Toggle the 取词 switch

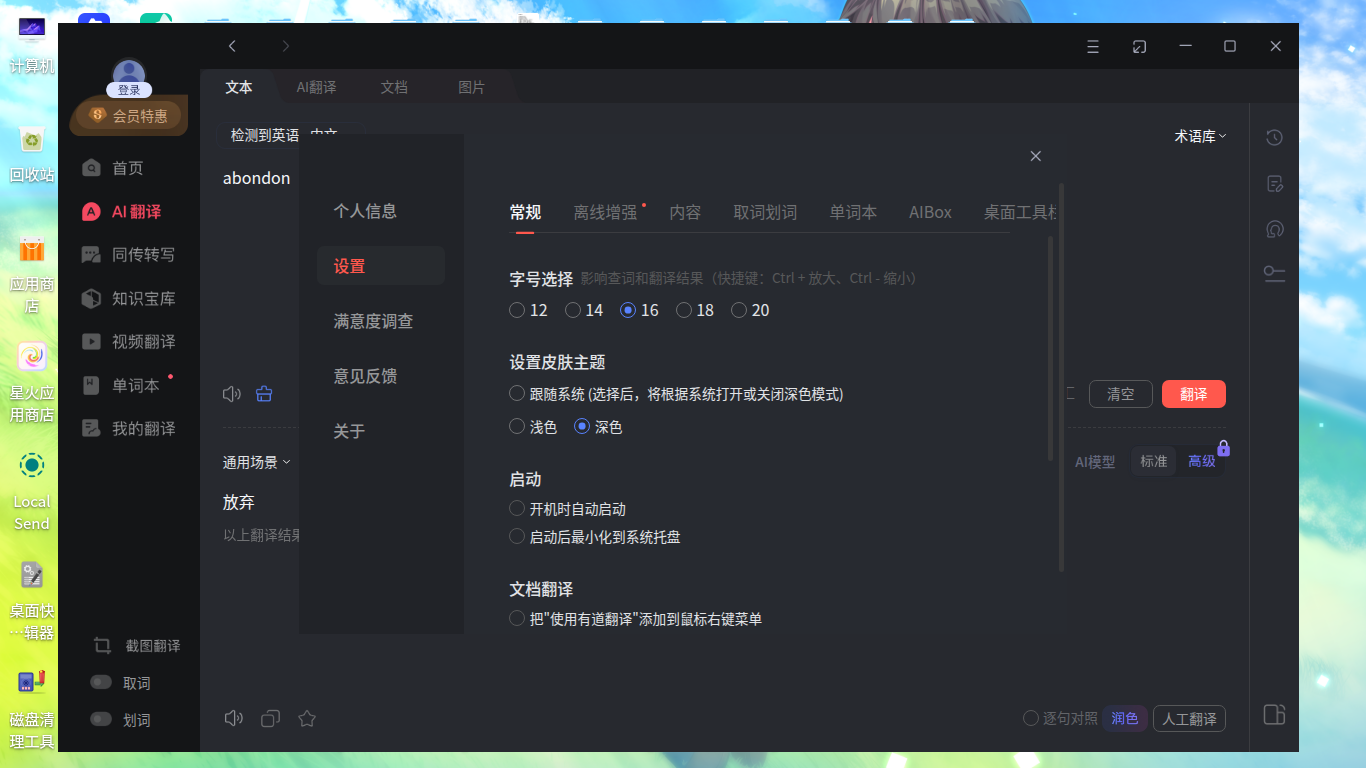(x=101, y=682)
